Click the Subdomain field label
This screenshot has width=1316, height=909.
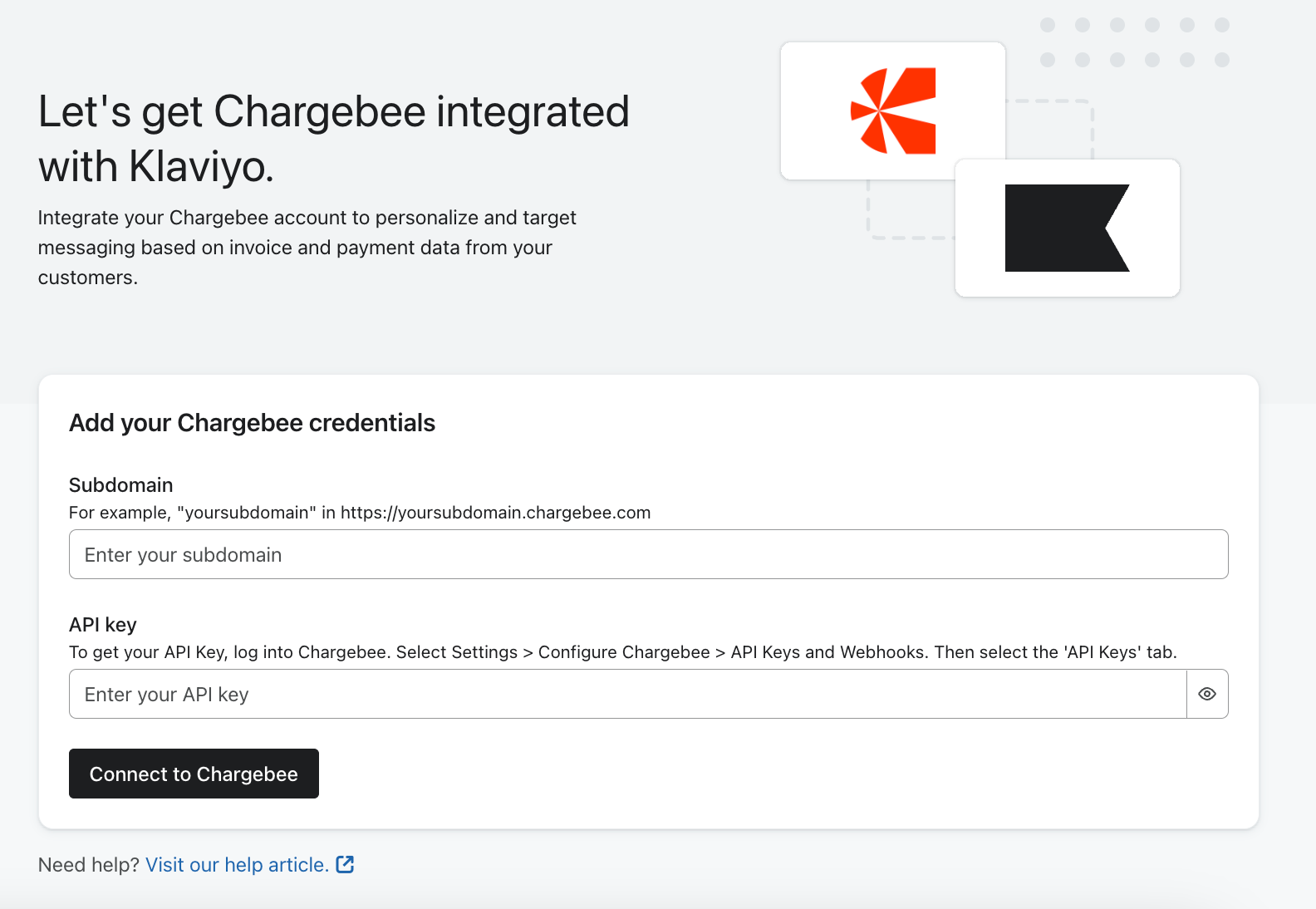click(x=121, y=485)
